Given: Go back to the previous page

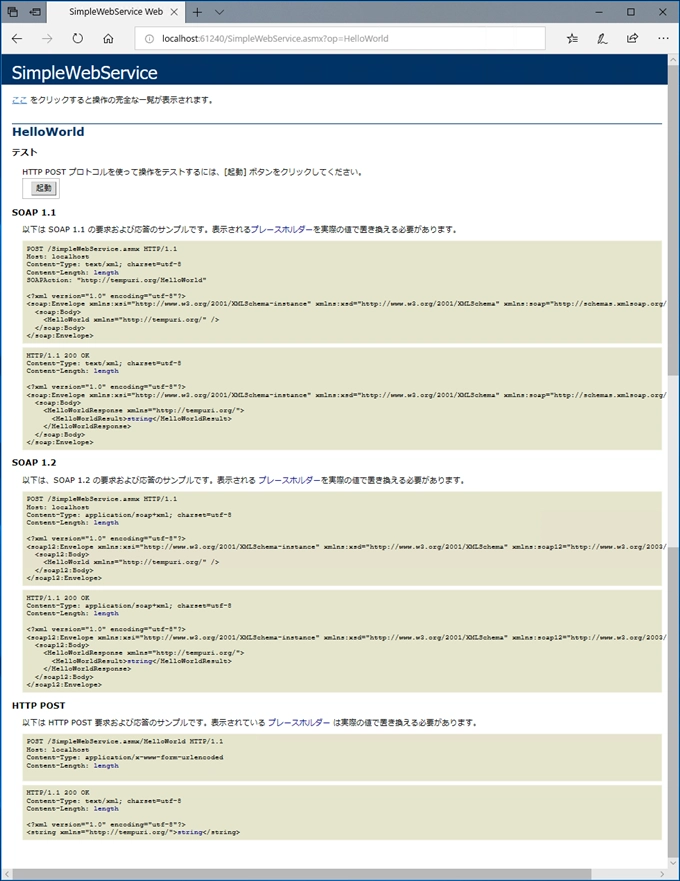Looking at the screenshot, I should 17,39.
